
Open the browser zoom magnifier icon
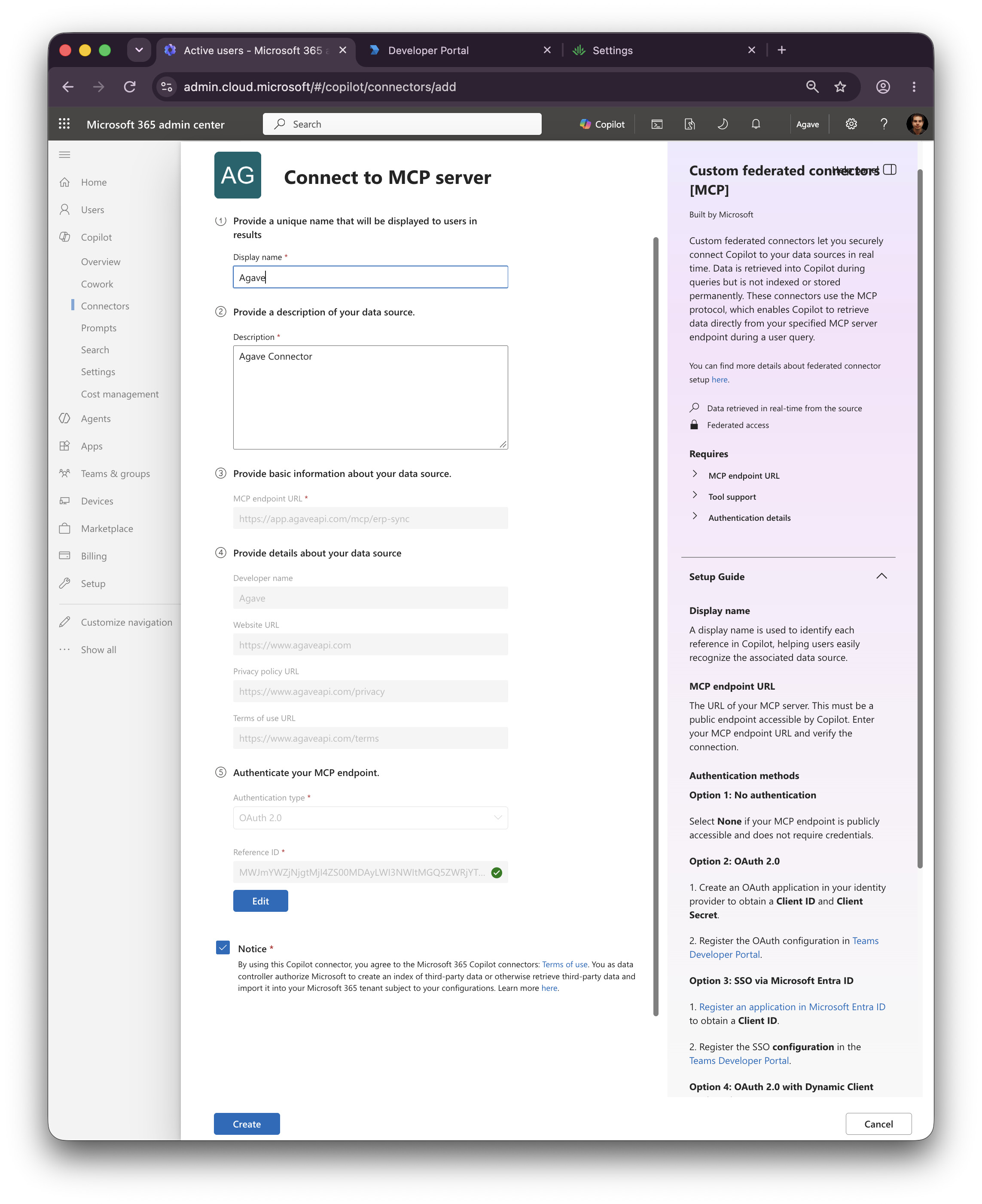tap(812, 86)
